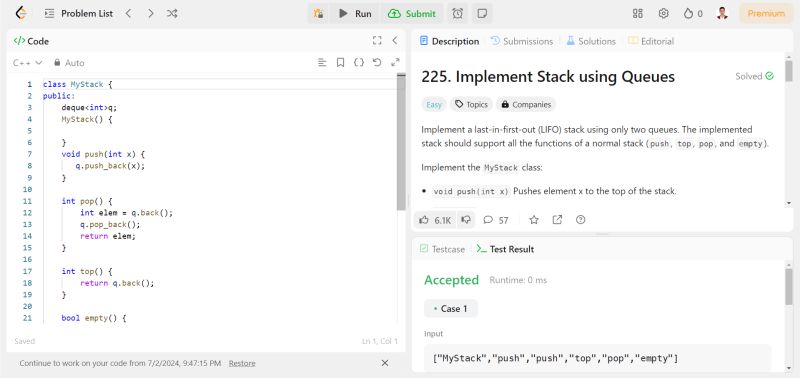This screenshot has width=800, height=378.
Task: Reset code with undo arrow icon
Action: click(377, 62)
